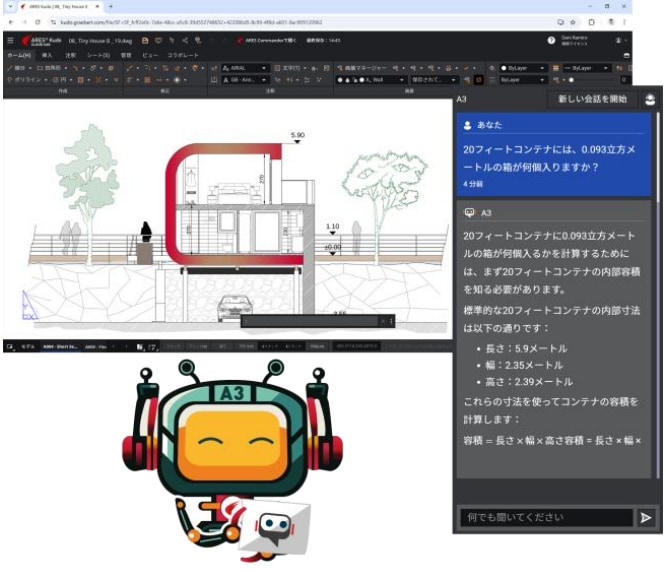The image size is (666, 572).
Task: Start a new conversation with A3
Action: 592,99
